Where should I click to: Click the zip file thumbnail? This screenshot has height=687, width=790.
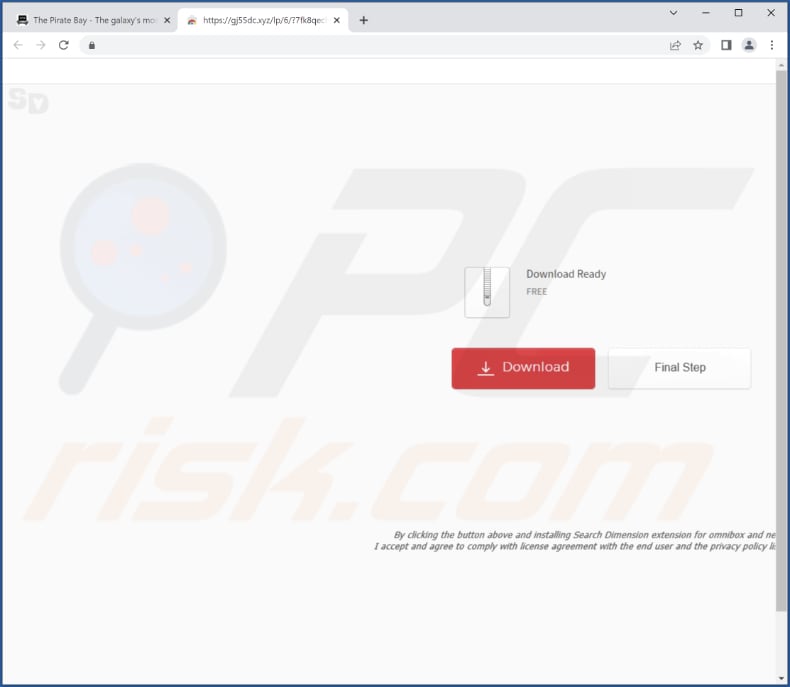tap(487, 292)
